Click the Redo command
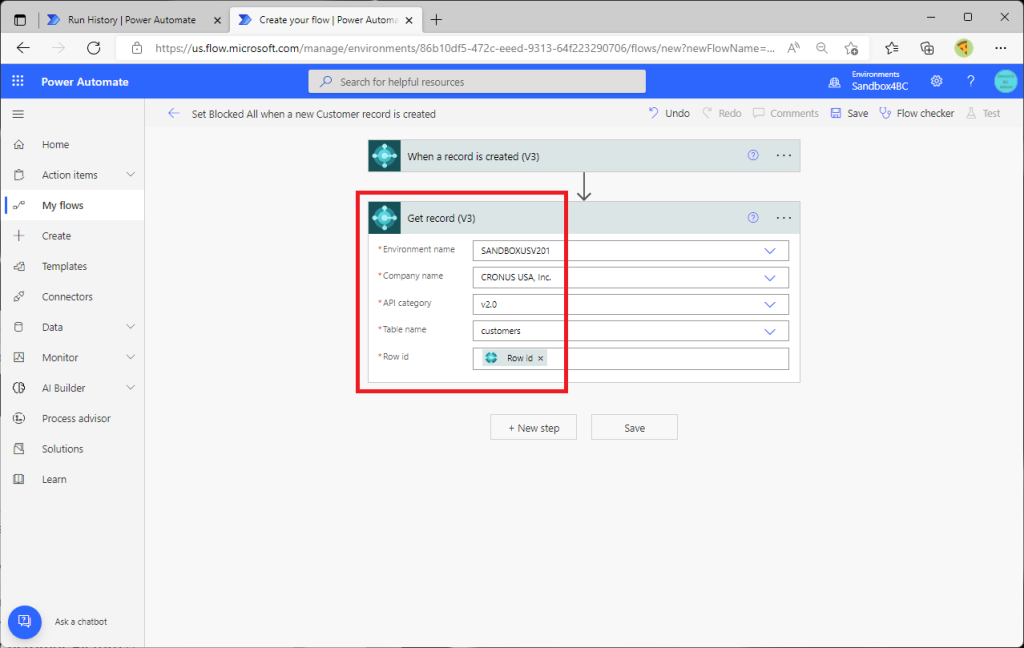This screenshot has width=1024, height=648. tap(722, 113)
